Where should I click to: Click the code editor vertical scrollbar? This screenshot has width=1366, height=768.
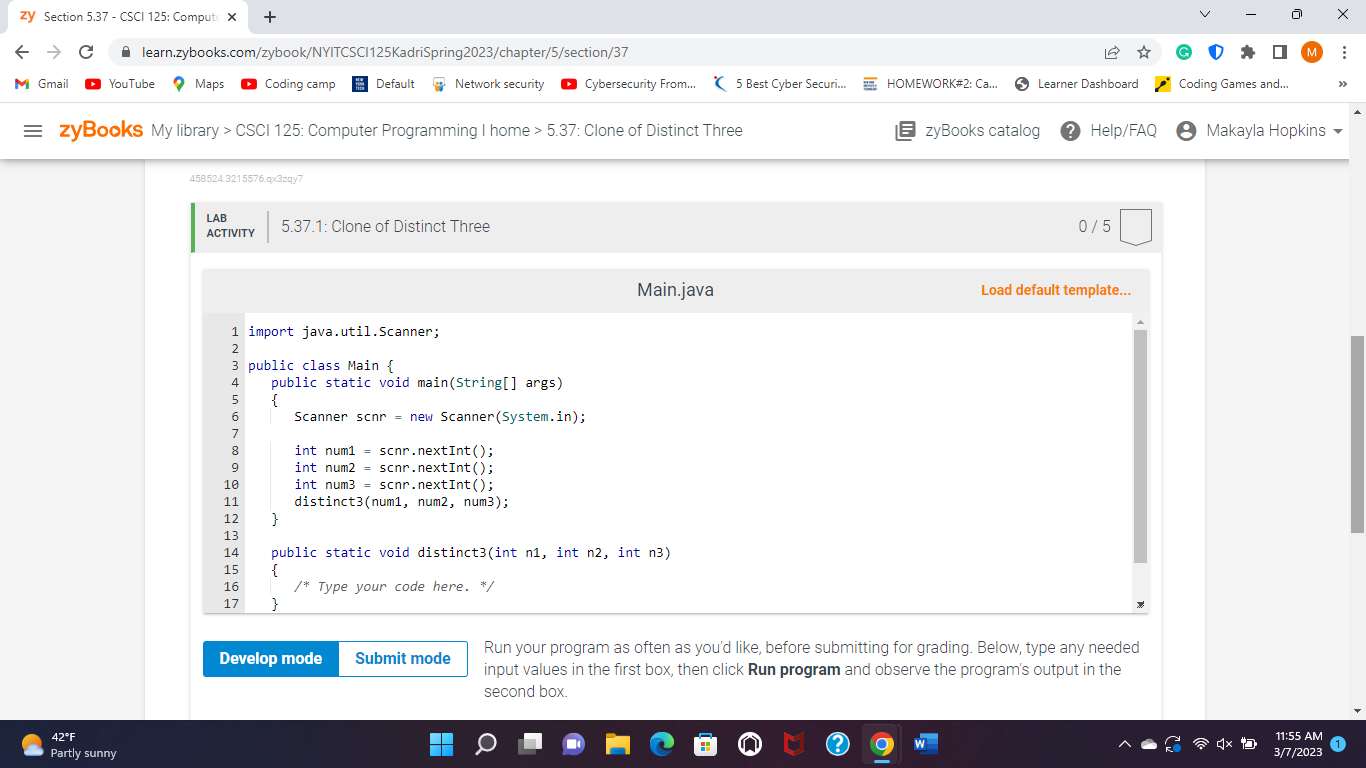pyautogui.click(x=1141, y=447)
